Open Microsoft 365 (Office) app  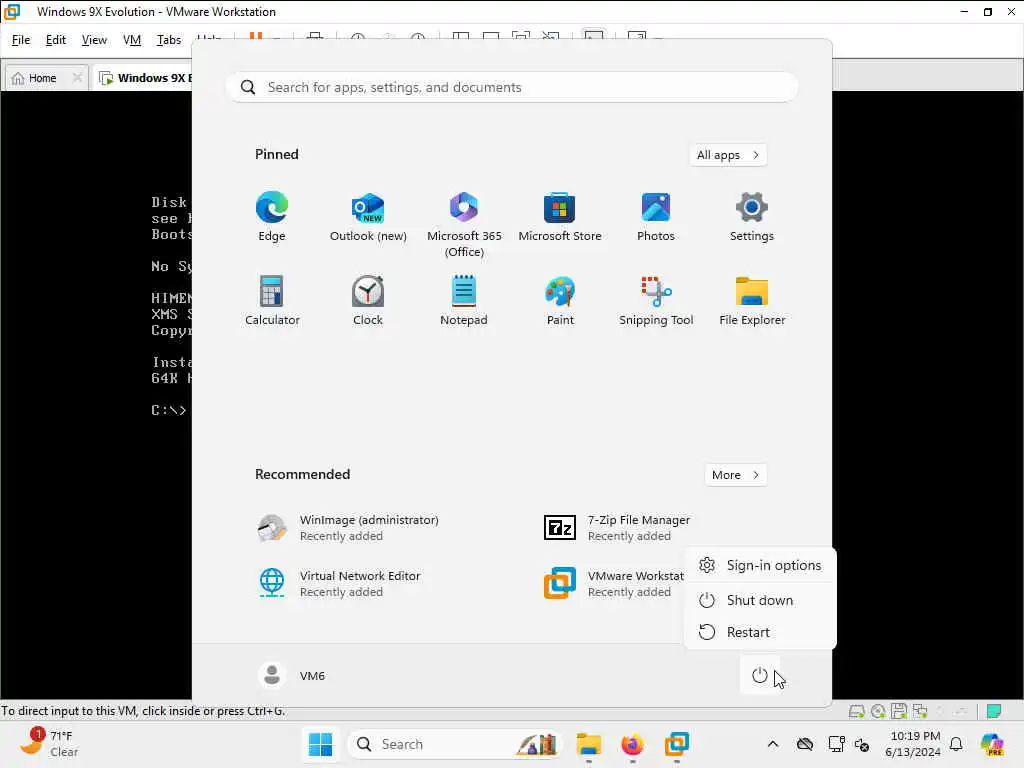pos(464,225)
